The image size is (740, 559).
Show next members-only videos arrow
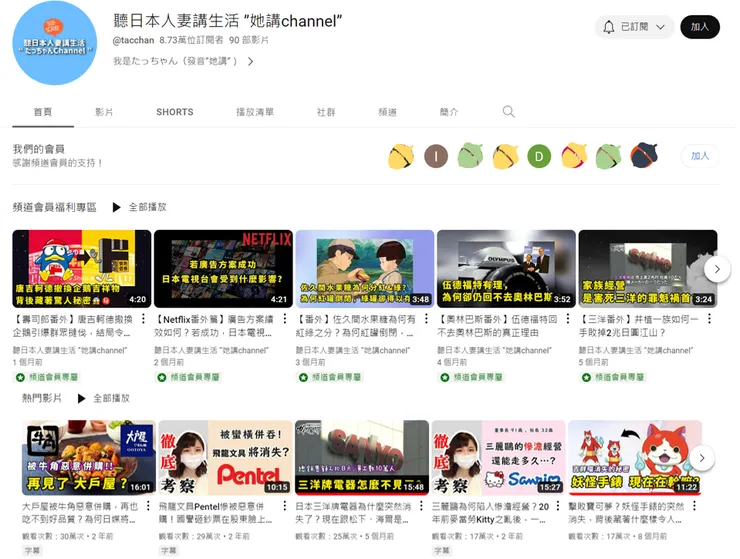717,269
